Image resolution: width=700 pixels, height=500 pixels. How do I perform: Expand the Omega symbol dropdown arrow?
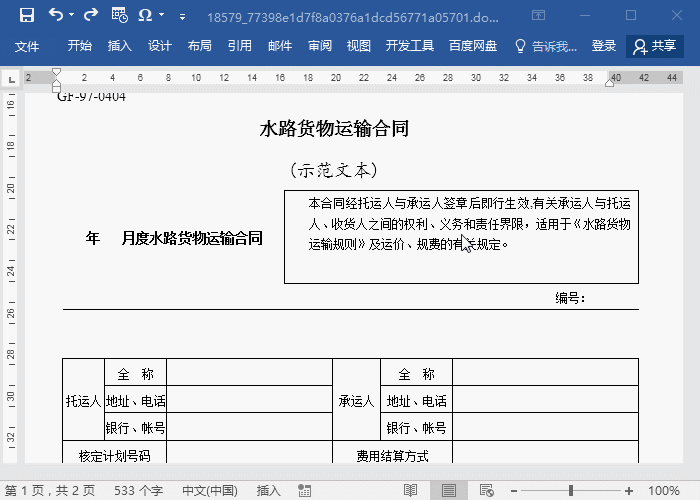(x=162, y=15)
